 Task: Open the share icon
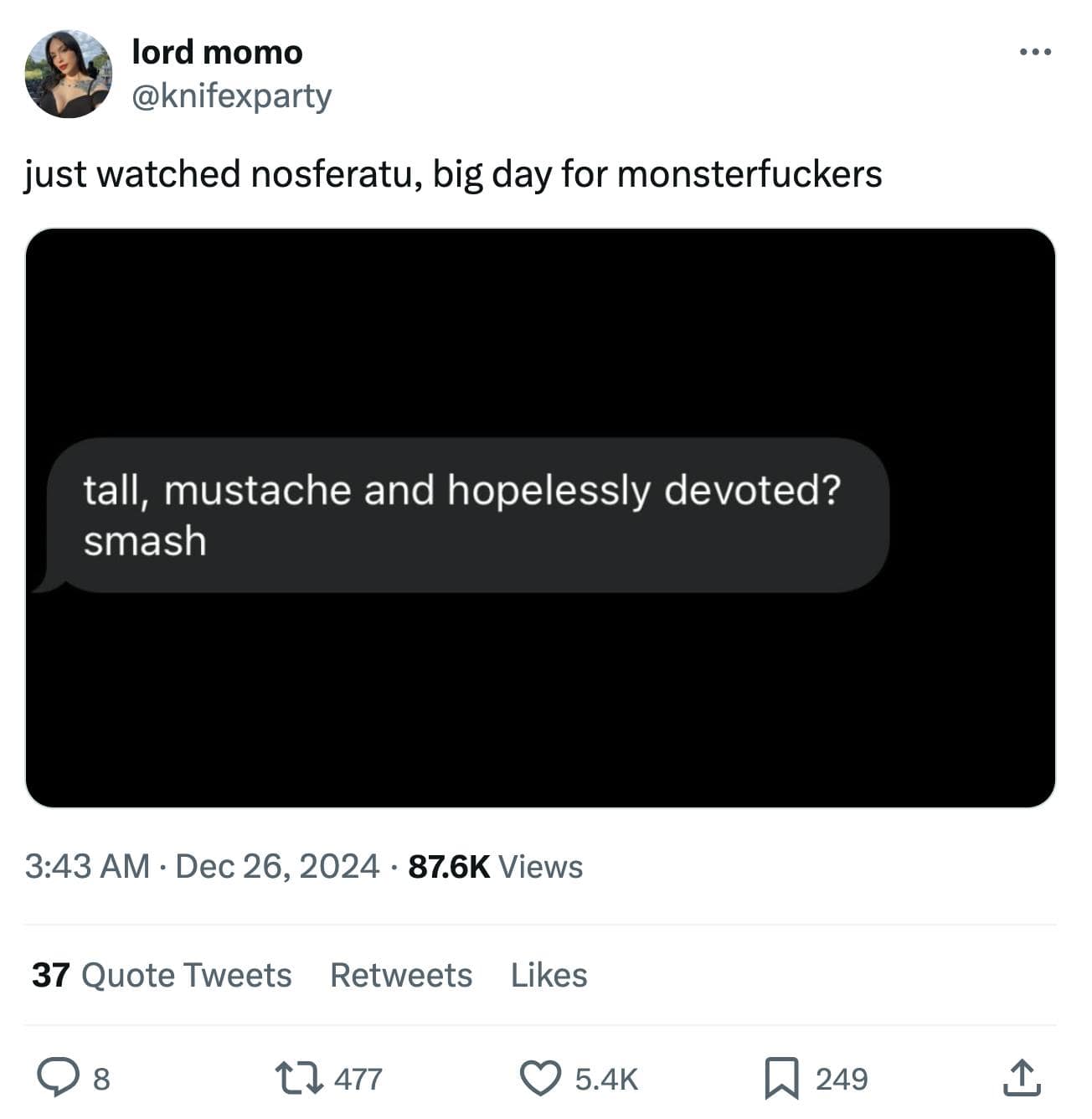[x=1020, y=1079]
